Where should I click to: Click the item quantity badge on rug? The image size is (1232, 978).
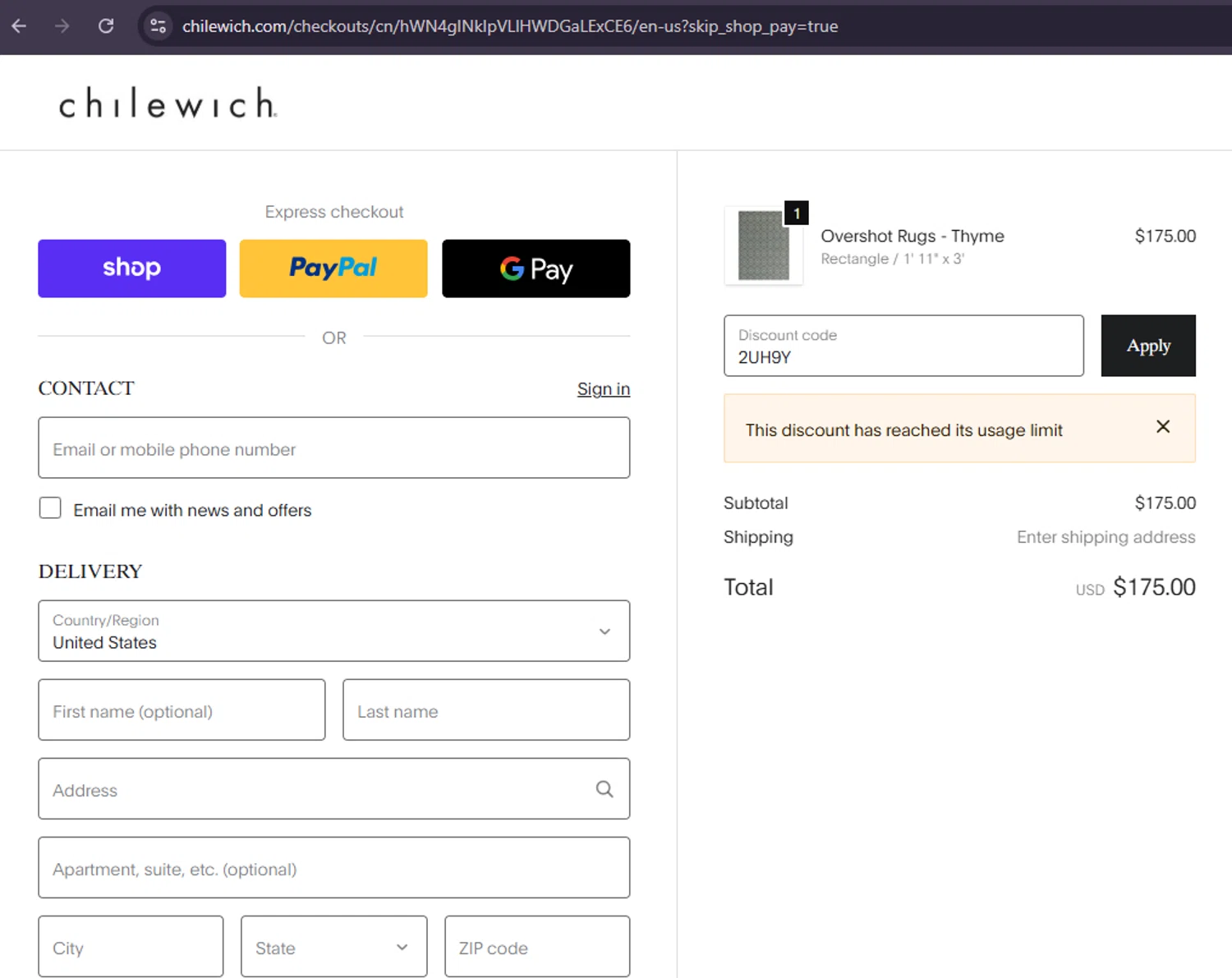coord(796,214)
